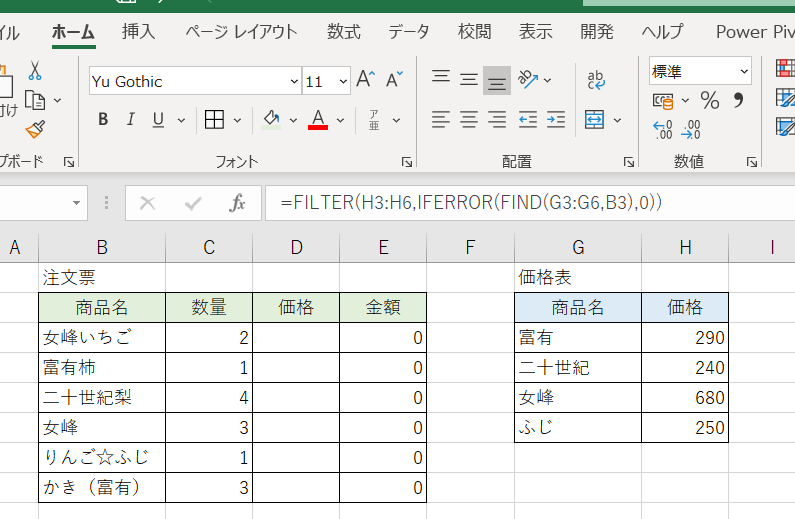The image size is (795, 519).
Task: Toggle underline formatting
Action: point(158,120)
